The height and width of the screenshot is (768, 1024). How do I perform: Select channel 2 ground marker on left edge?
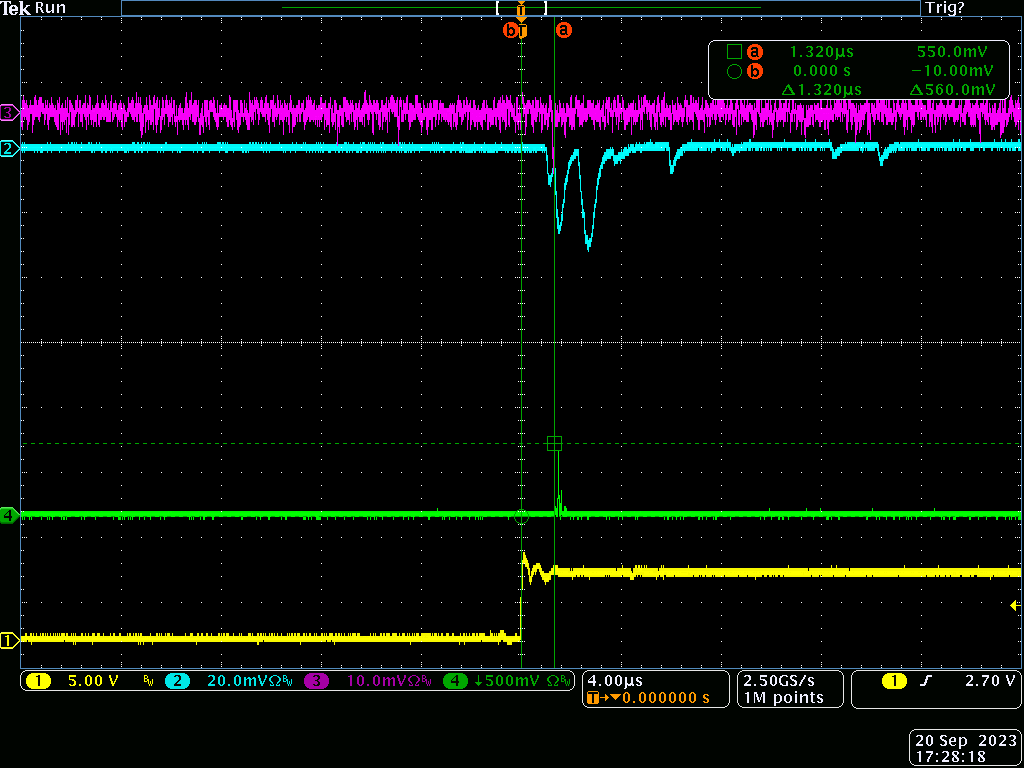pyautogui.click(x=9, y=149)
